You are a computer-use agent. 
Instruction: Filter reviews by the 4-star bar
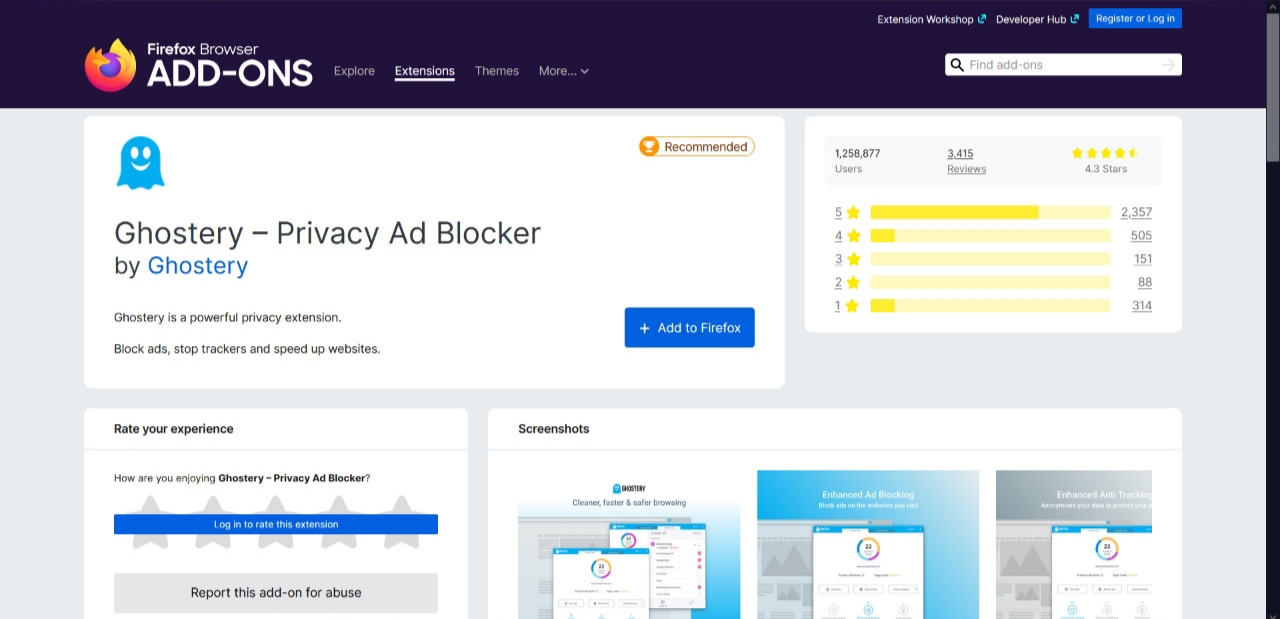(991, 236)
